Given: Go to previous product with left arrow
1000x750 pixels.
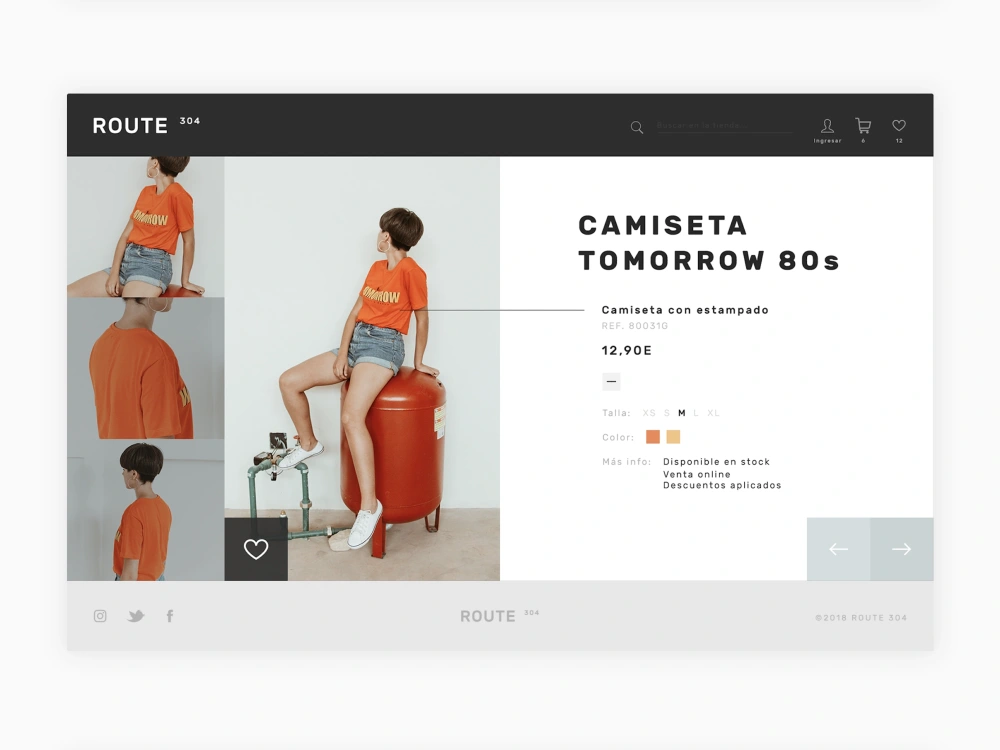Looking at the screenshot, I should 839,549.
